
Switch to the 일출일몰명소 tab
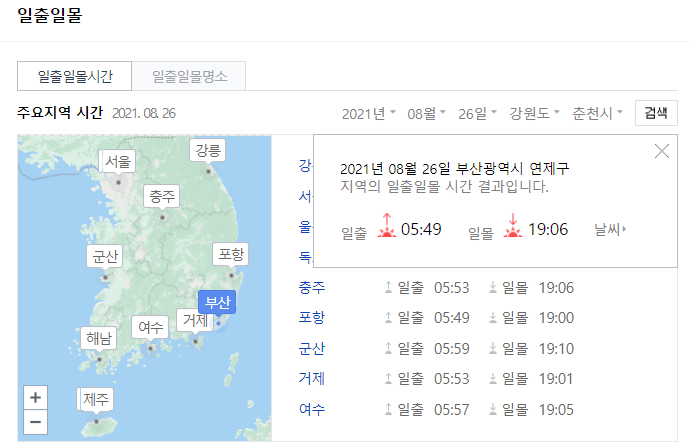click(x=190, y=76)
